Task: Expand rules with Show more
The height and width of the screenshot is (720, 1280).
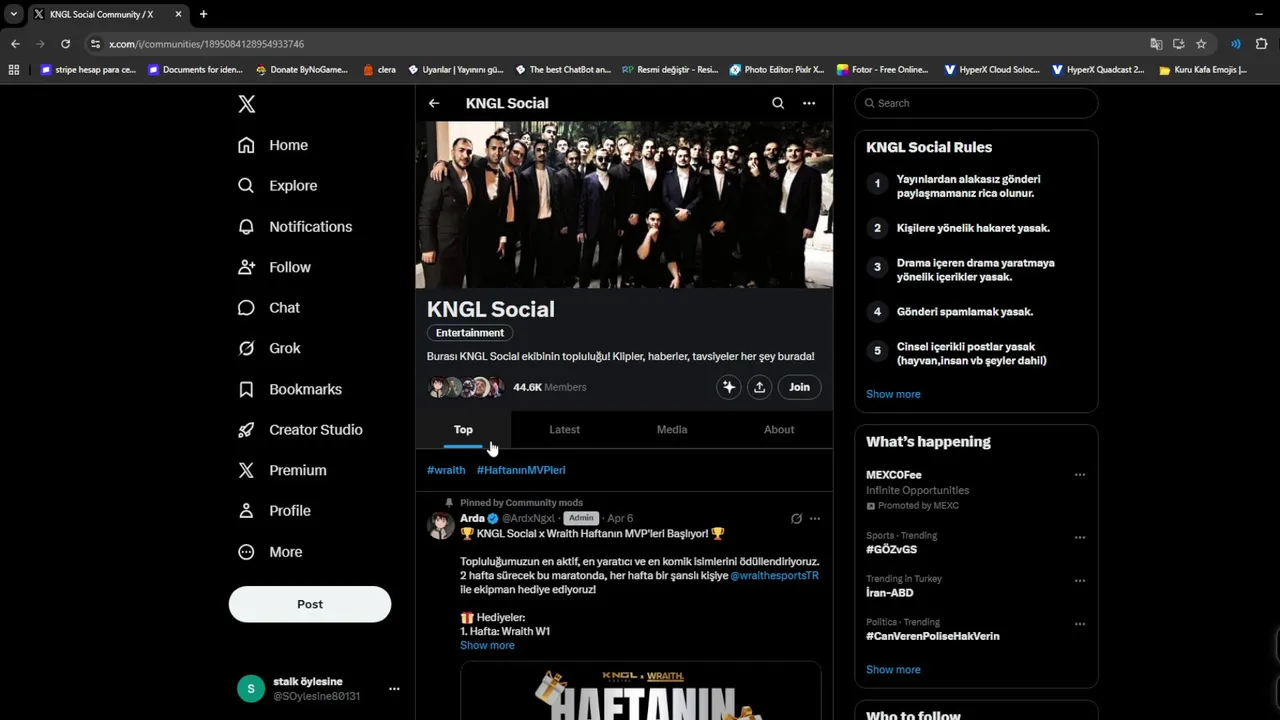Action: tap(893, 394)
